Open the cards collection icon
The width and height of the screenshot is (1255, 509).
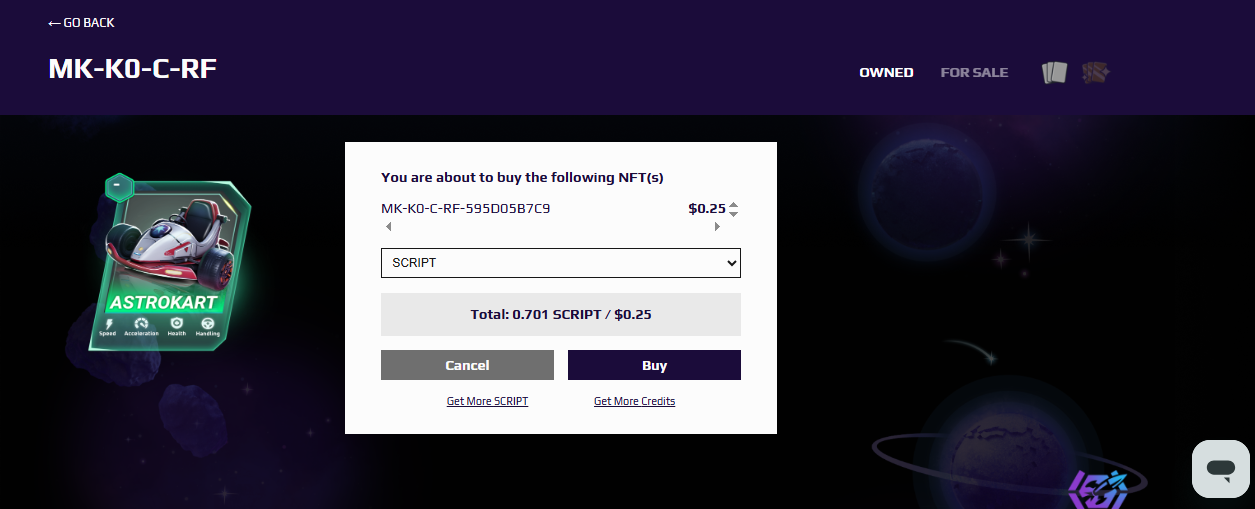tap(1055, 72)
